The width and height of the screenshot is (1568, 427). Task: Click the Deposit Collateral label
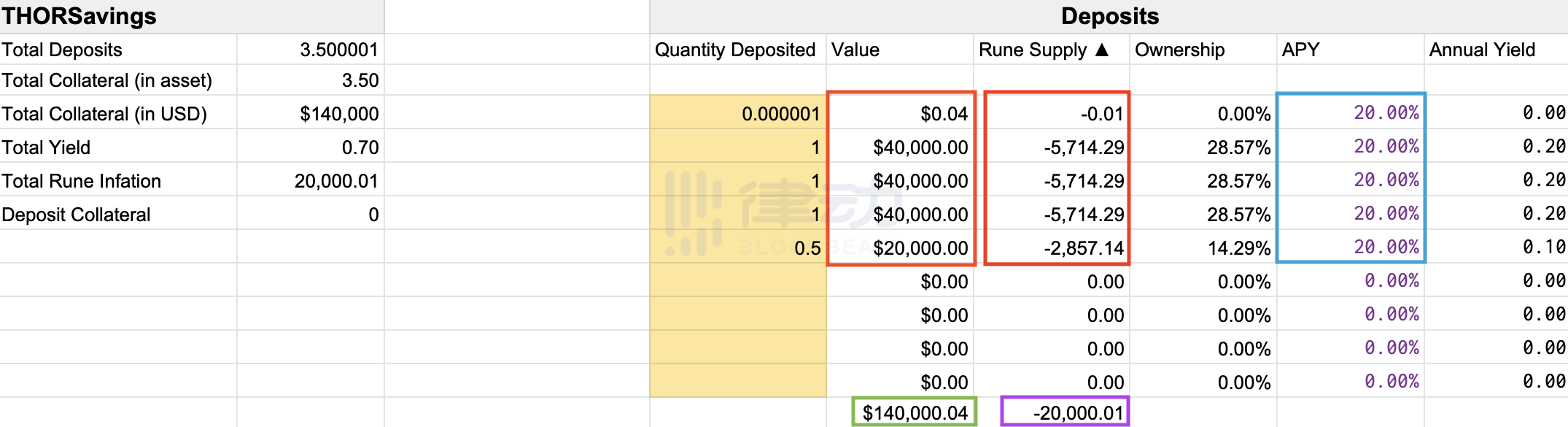pyautogui.click(x=76, y=215)
